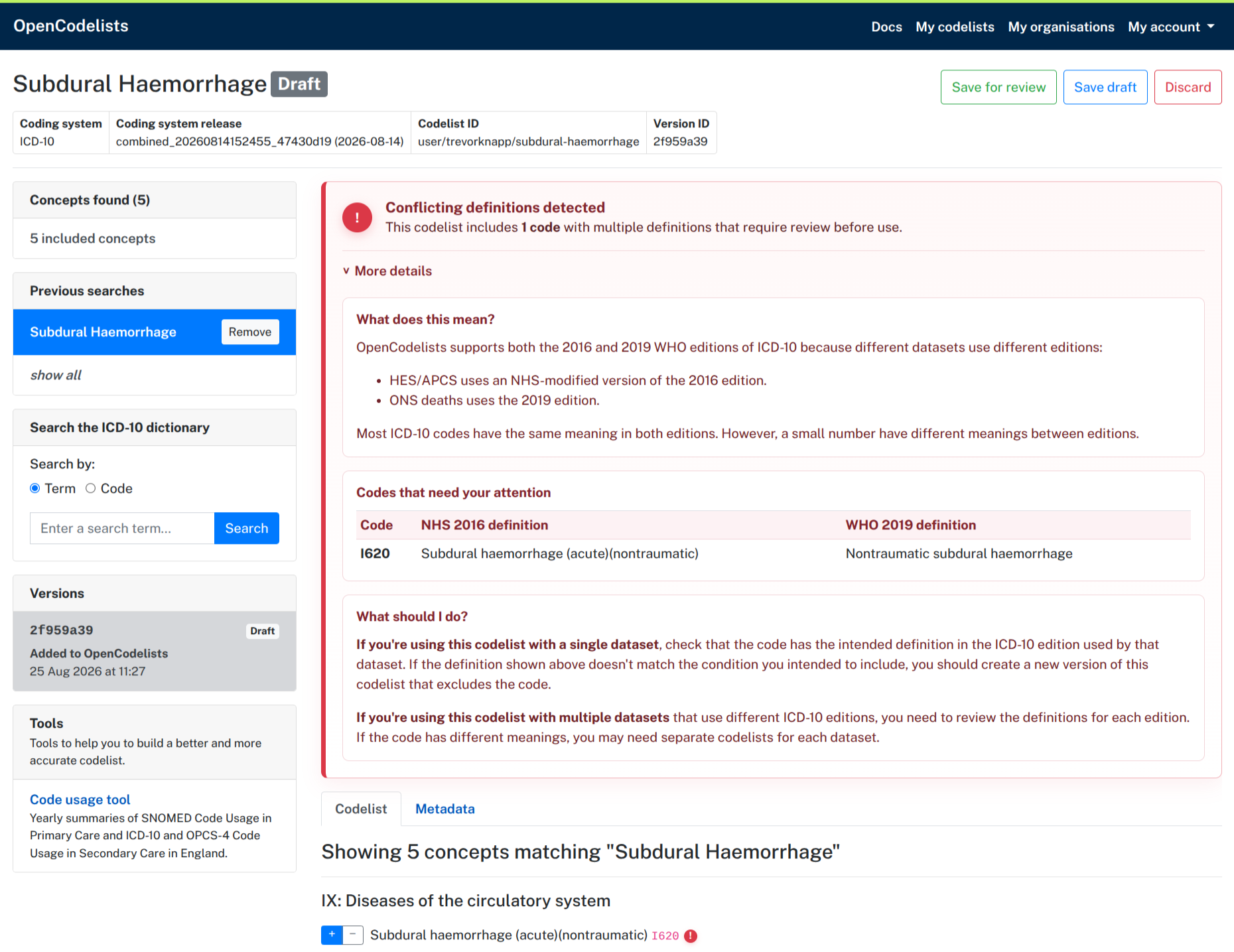Click the Coding system release value
This screenshot has width=1234, height=952.
coord(259,141)
